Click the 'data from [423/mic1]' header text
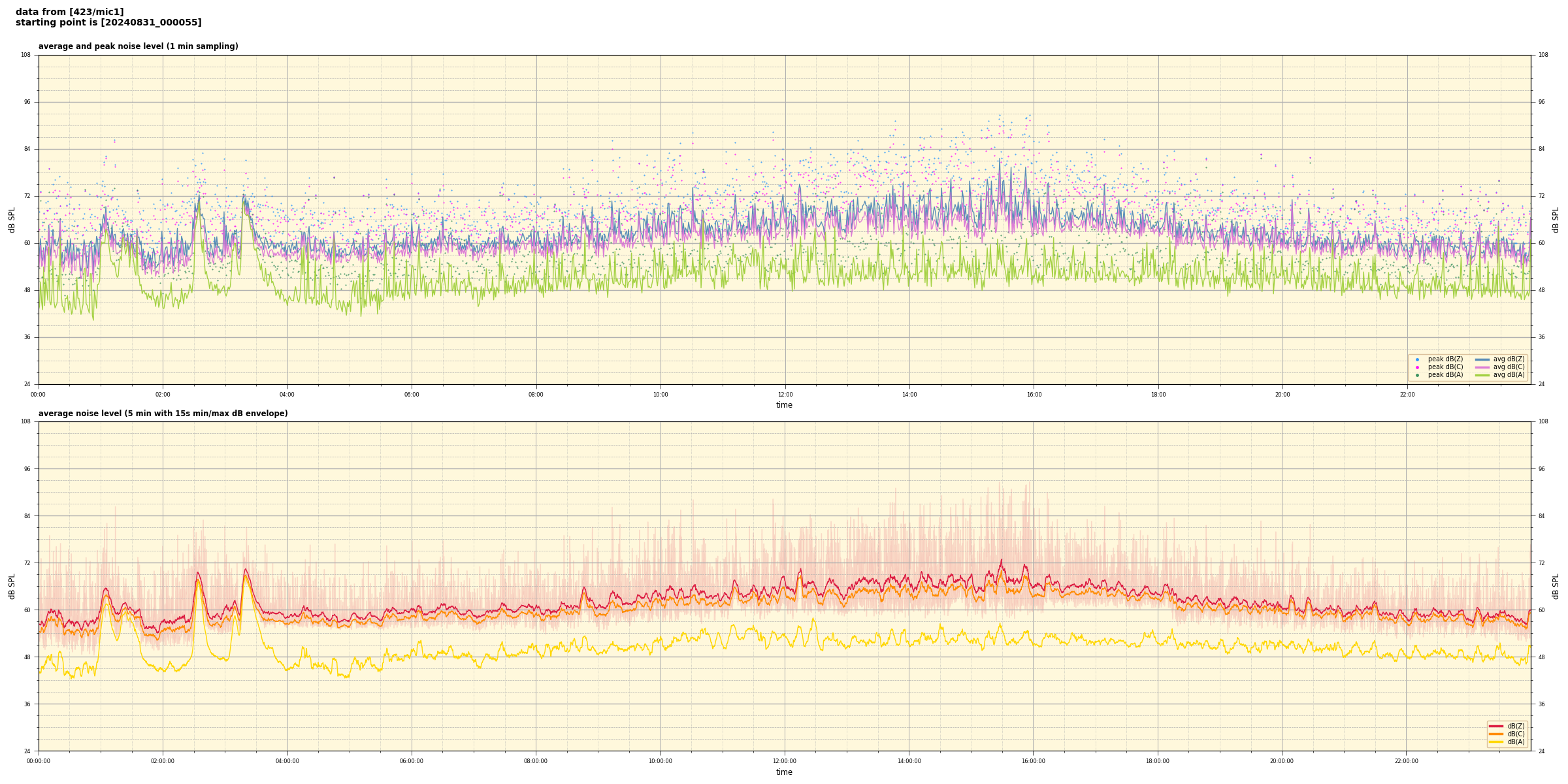 [69, 12]
